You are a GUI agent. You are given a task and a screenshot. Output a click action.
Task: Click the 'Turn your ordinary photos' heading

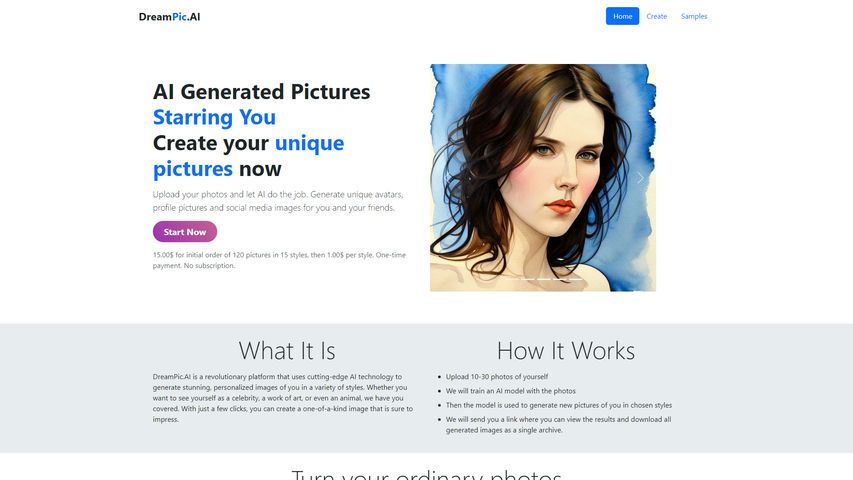(x=426, y=474)
